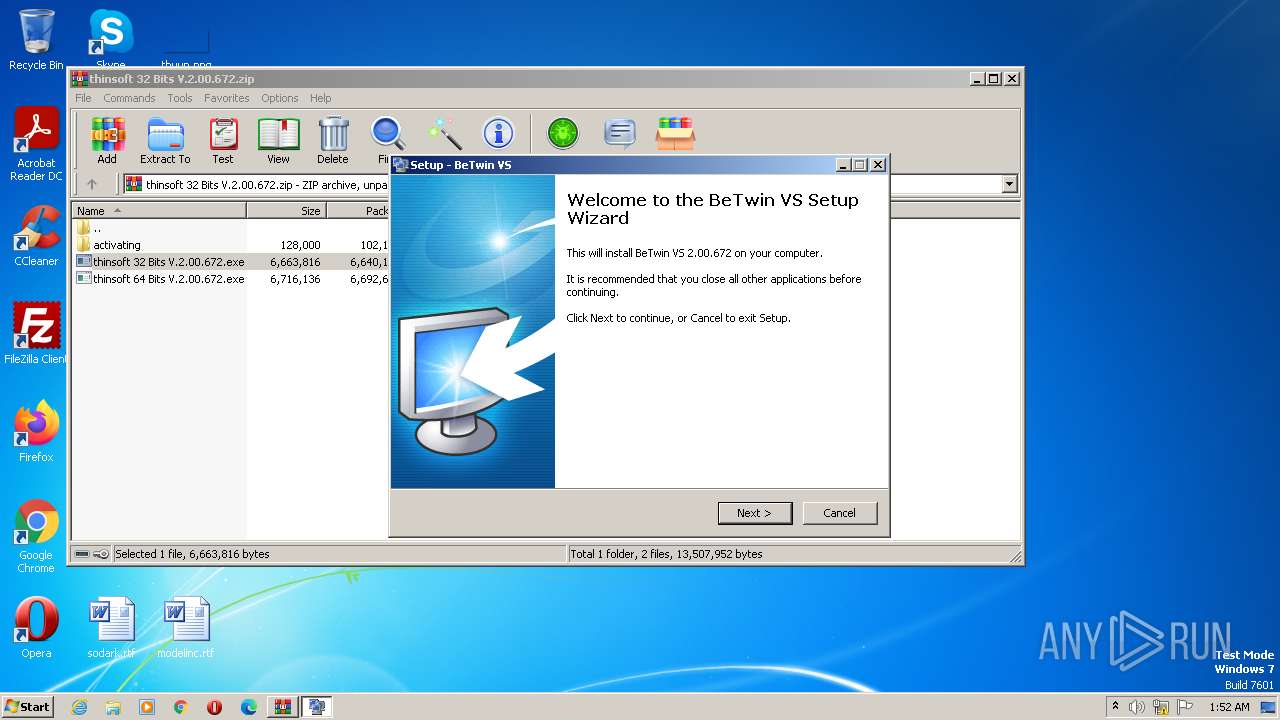The image size is (1280, 720).
Task: Select the parent folder '..' entry
Action: 89,228
